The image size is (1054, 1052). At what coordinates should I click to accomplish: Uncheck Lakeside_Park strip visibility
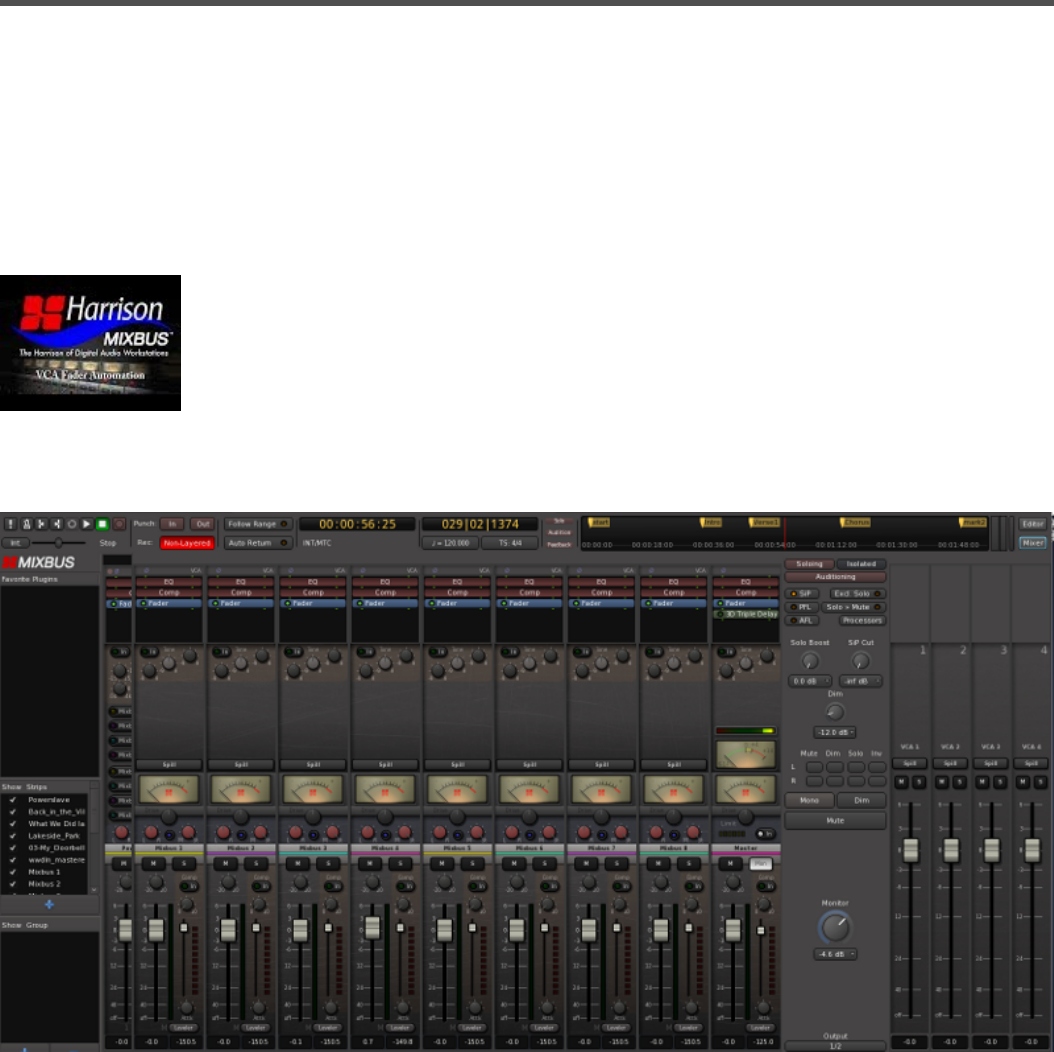[x=13, y=836]
